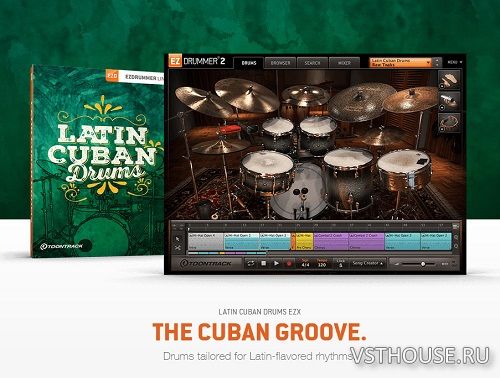This screenshot has width=500, height=378.
Task: Click the hand claps percussion thumbnail
Action: 449,79
